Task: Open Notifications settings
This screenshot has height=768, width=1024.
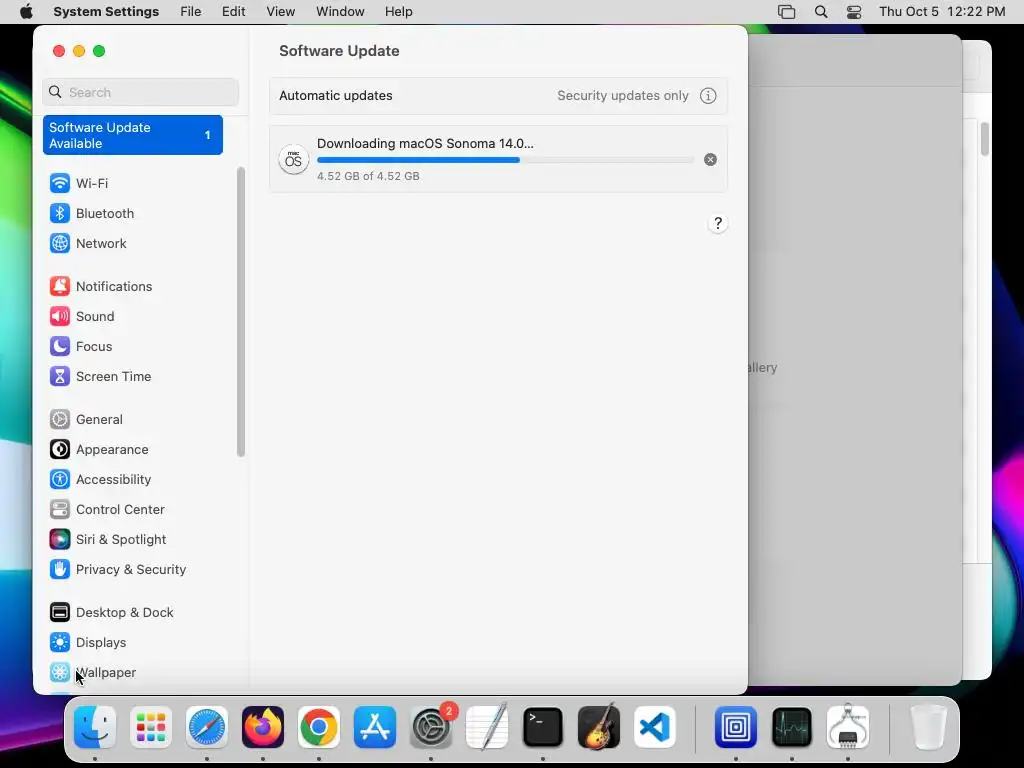Action: (101, 287)
